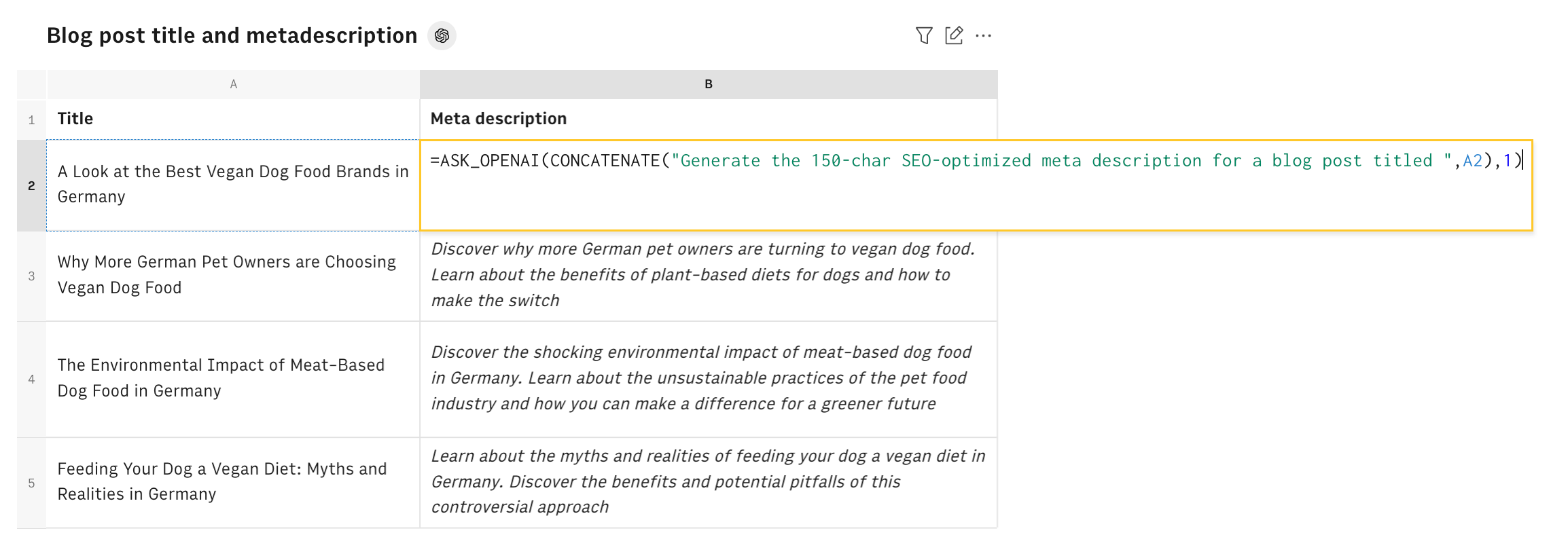1568x554 pixels.
Task: Select column B header
Action: click(709, 84)
